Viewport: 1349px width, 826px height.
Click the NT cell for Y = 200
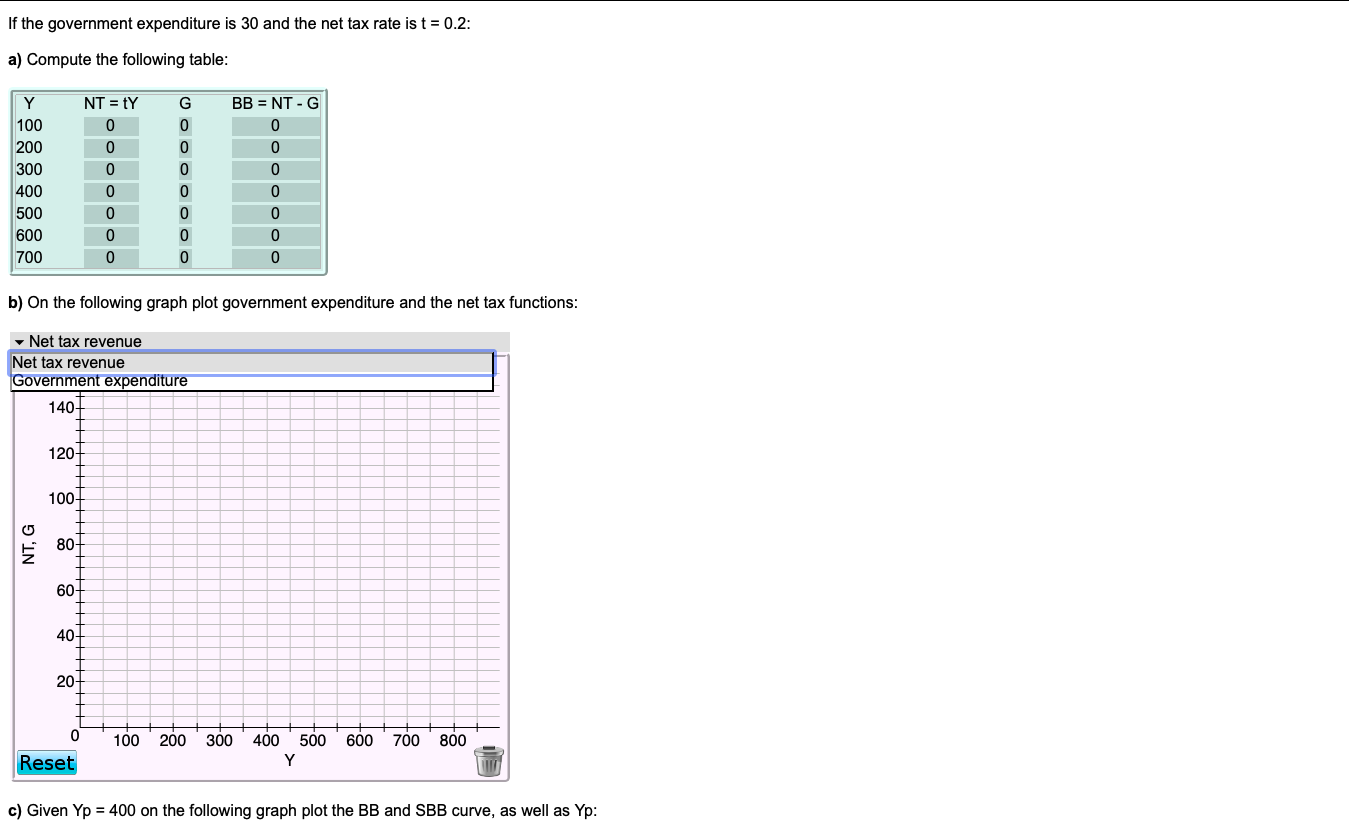[x=110, y=147]
